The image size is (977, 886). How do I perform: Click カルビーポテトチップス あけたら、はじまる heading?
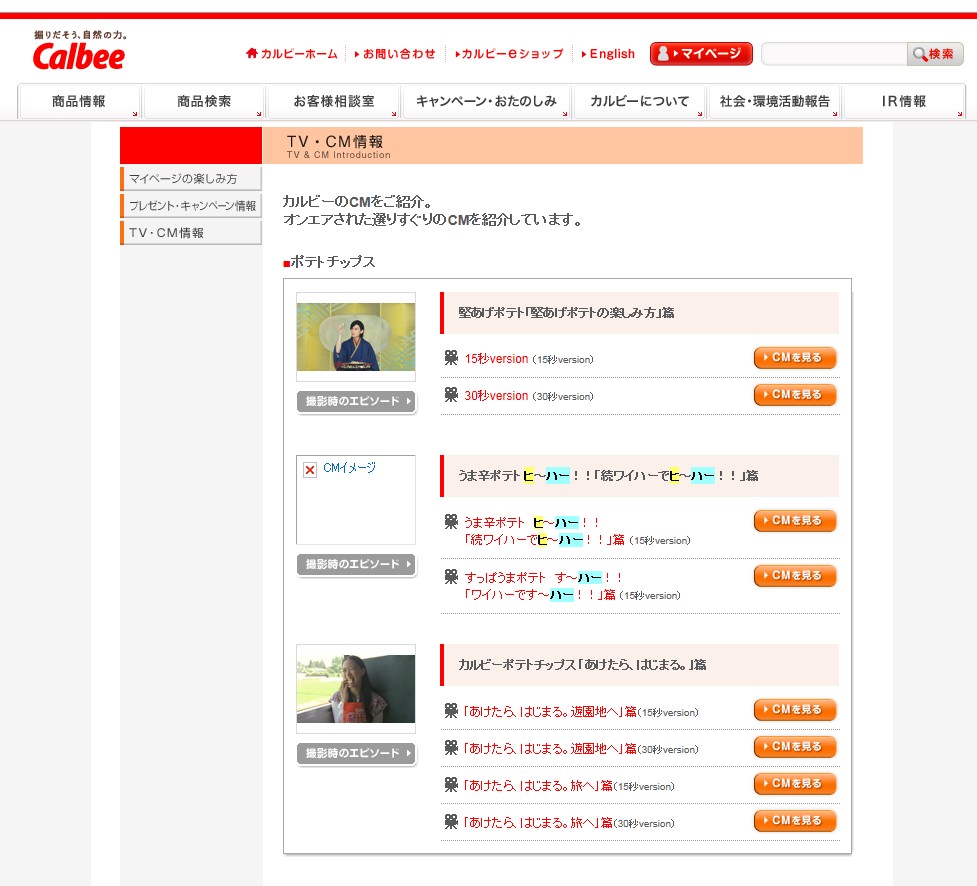[x=582, y=665]
